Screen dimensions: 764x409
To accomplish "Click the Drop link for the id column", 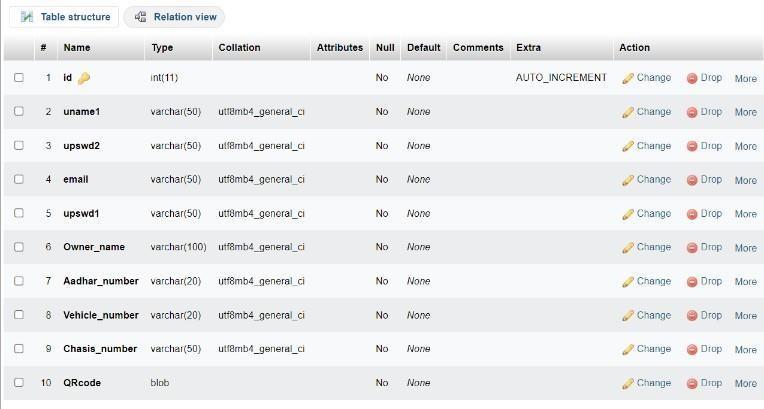I will 710,77.
